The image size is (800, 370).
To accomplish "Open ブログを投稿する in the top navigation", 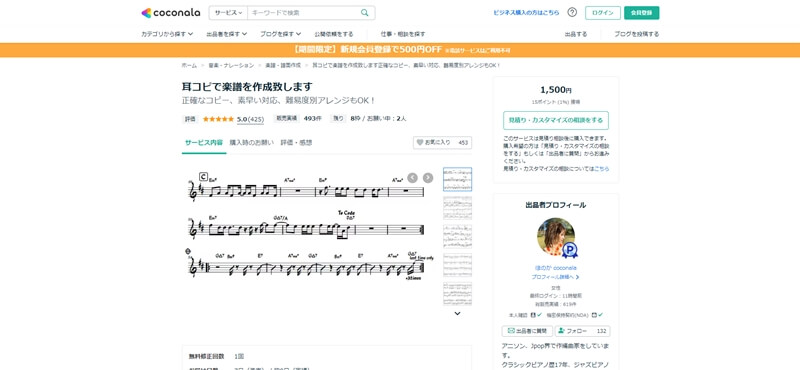I will tap(636, 34).
